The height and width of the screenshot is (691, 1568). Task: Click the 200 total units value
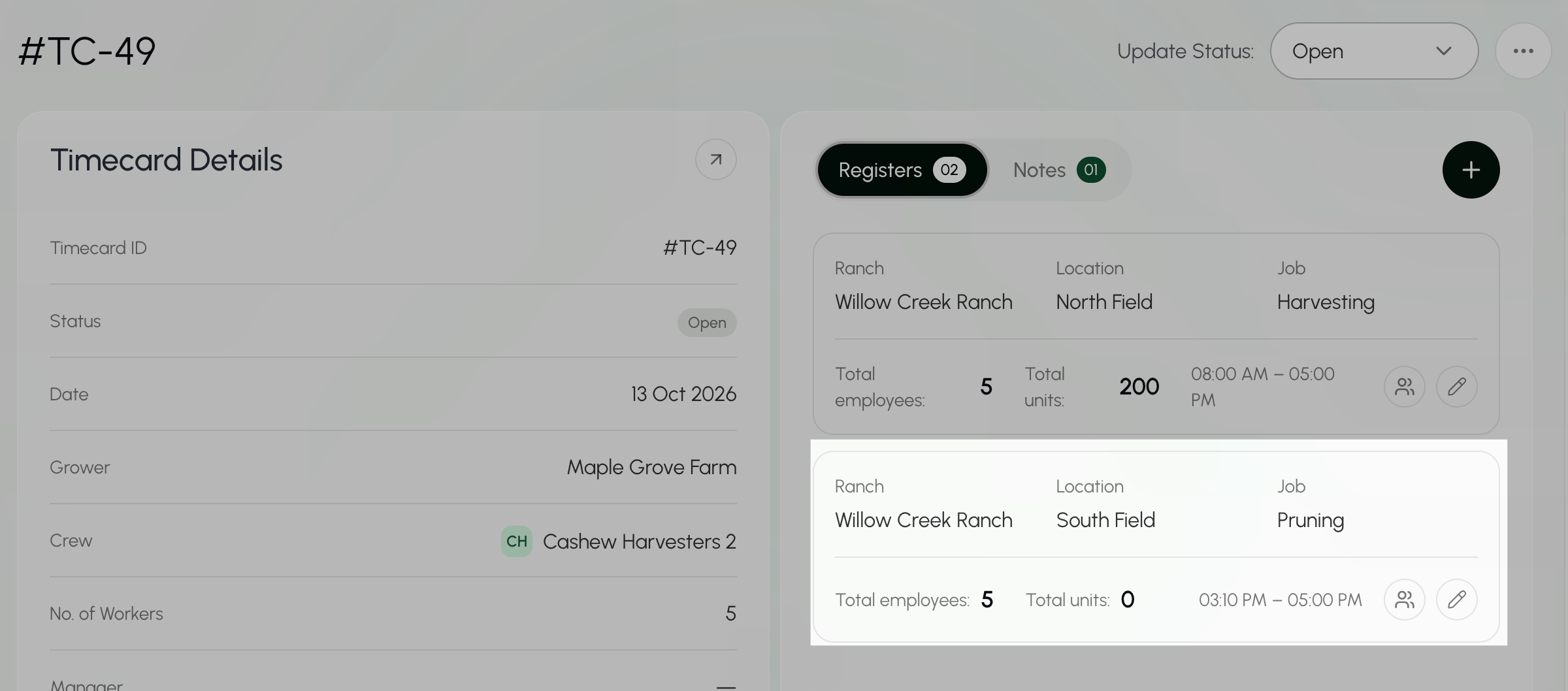(1139, 387)
